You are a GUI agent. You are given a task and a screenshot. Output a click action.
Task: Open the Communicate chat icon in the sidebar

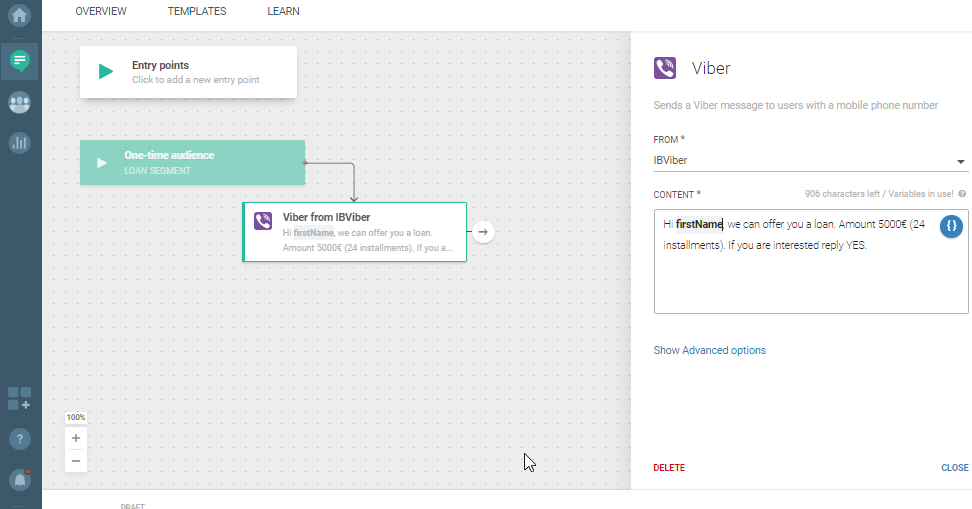point(19,61)
